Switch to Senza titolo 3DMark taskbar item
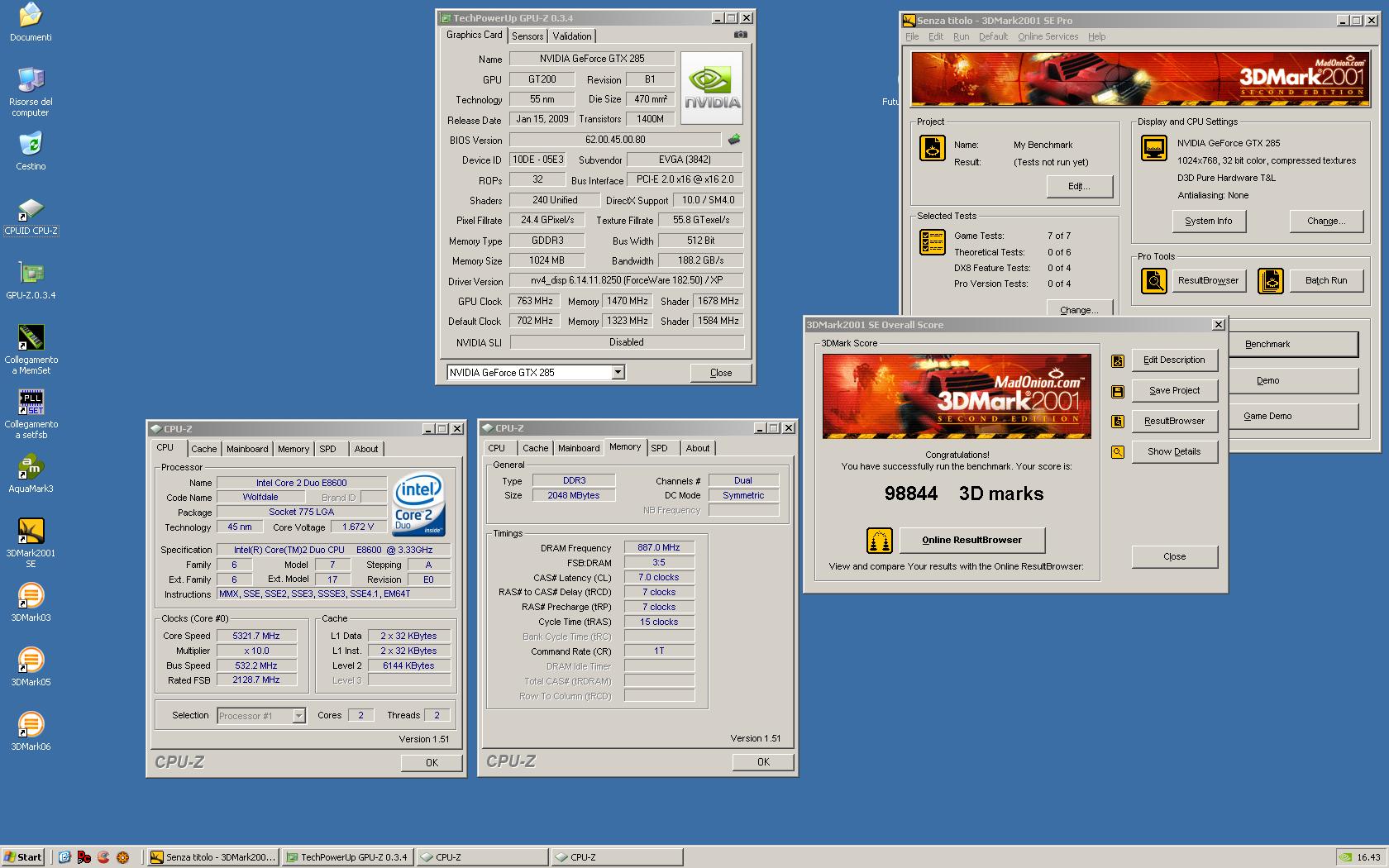This screenshot has width=1389, height=868. tap(212, 857)
